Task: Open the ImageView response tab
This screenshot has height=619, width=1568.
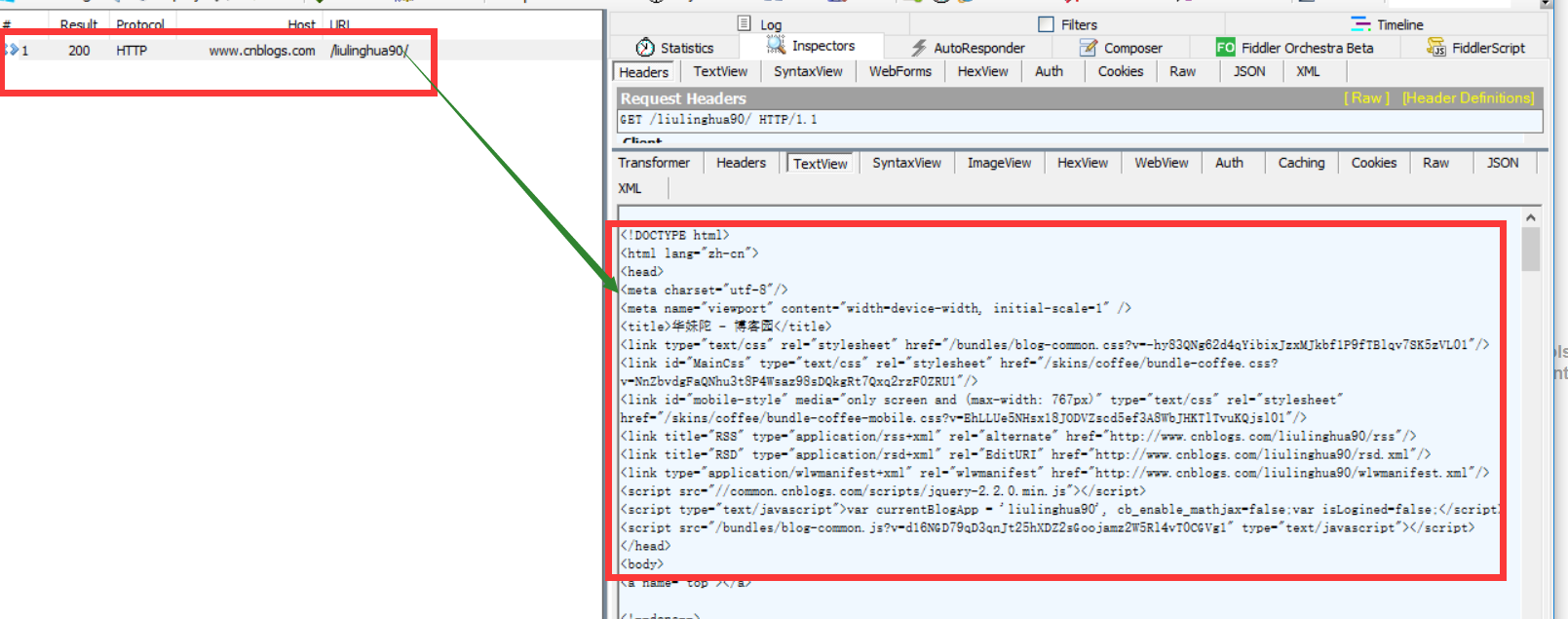Action: point(999,163)
